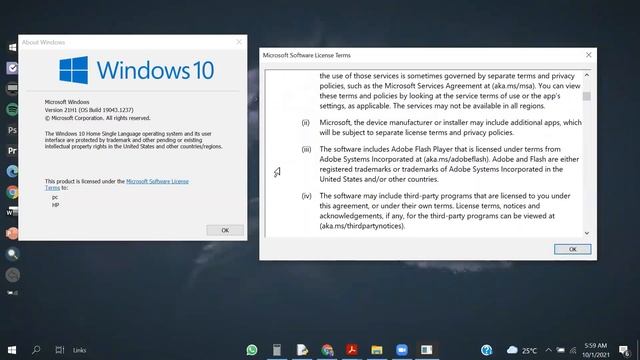Open the Windows Start menu on the taskbar
This screenshot has width=640, height=360.
click(x=12, y=350)
